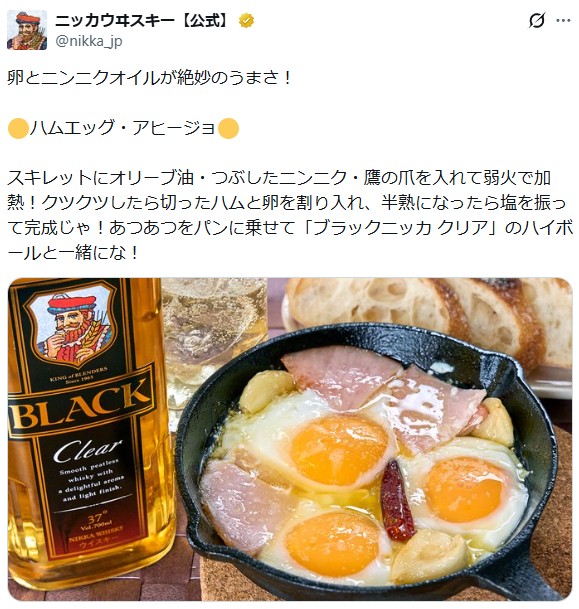Click the Clear script text on bottle
This screenshot has height=609, width=579.
(x=87, y=451)
